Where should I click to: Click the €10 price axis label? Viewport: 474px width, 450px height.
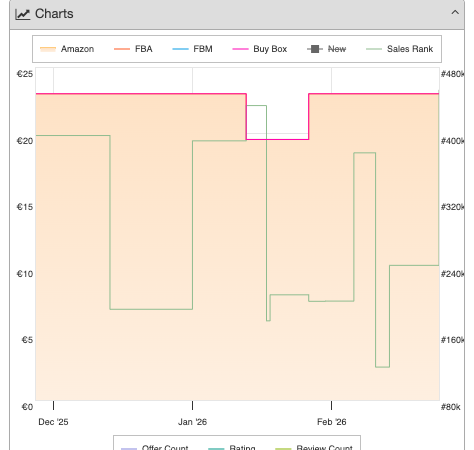(x=25, y=274)
